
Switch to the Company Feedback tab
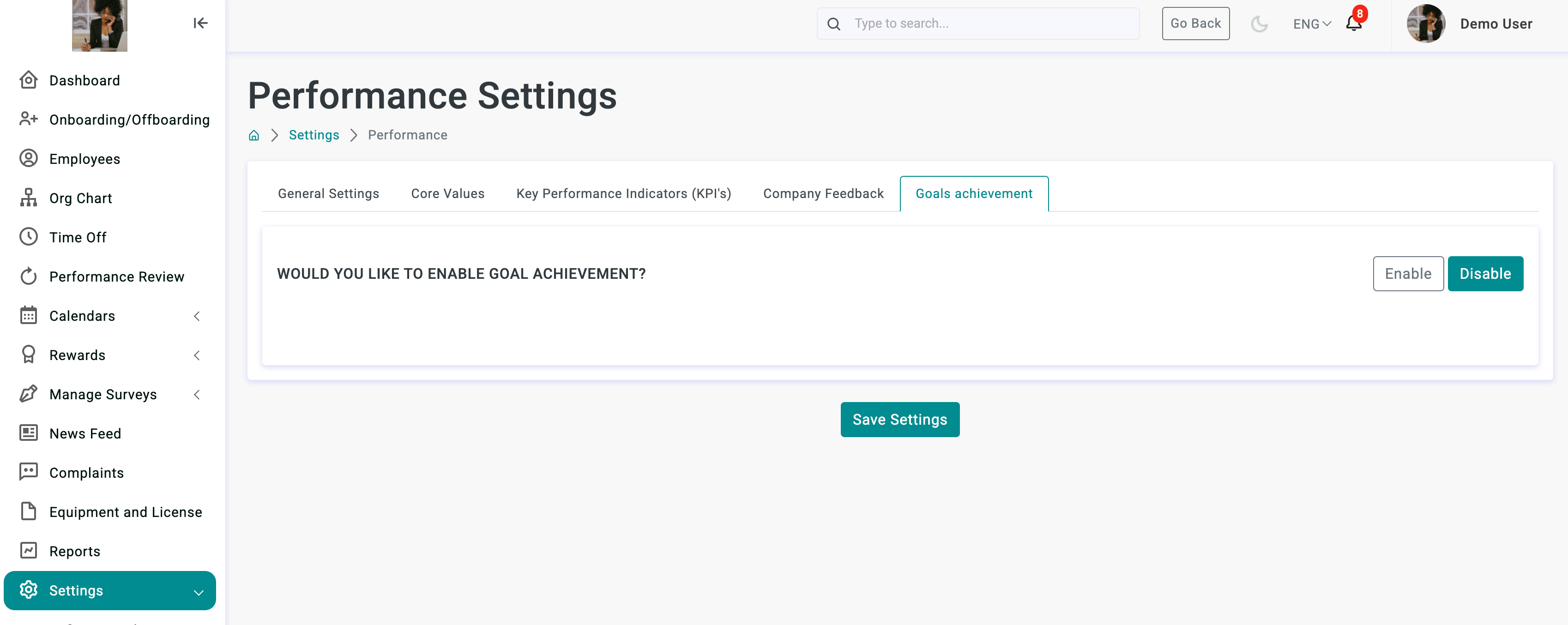(823, 193)
